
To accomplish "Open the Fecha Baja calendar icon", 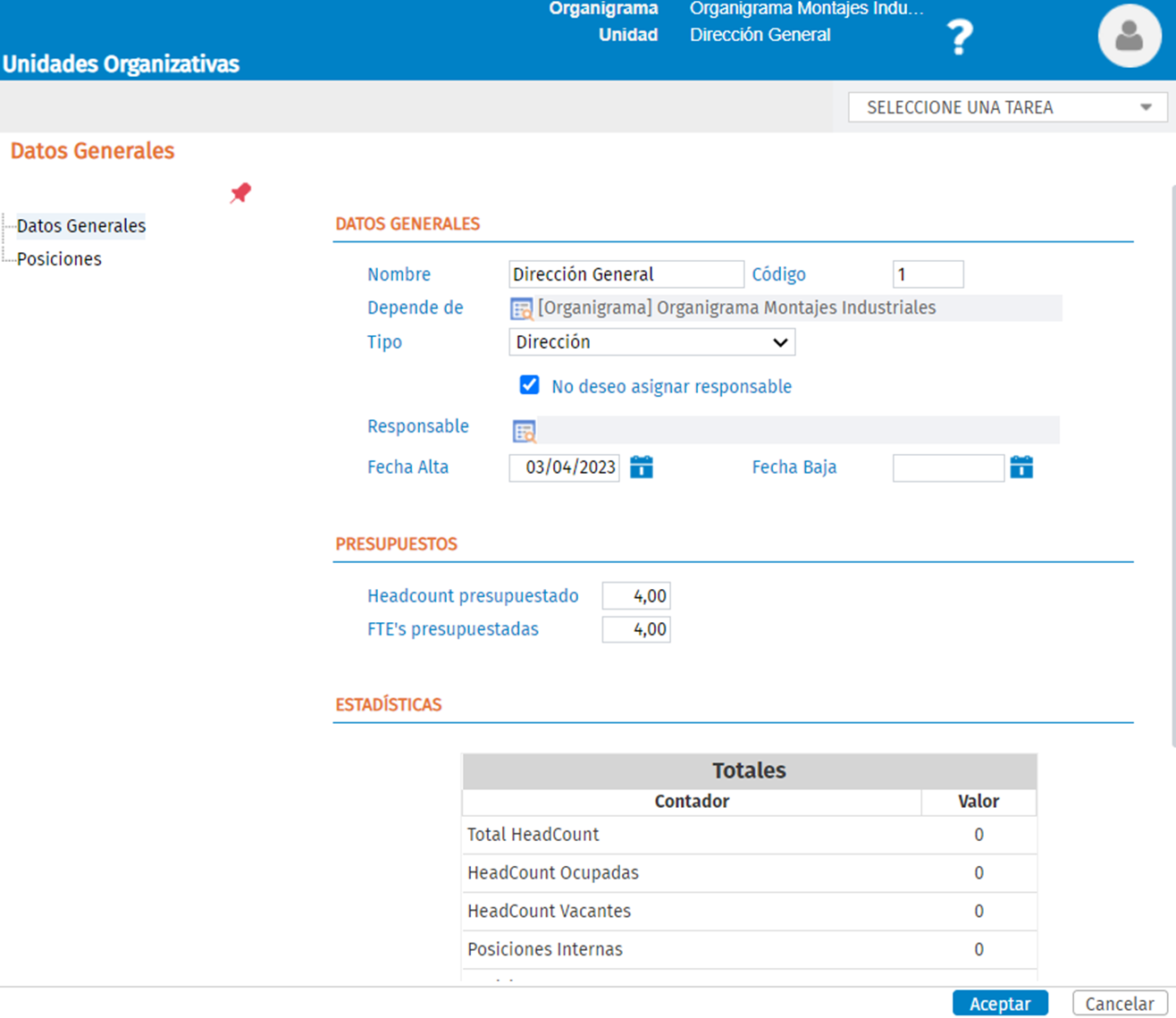I will [1021, 467].
